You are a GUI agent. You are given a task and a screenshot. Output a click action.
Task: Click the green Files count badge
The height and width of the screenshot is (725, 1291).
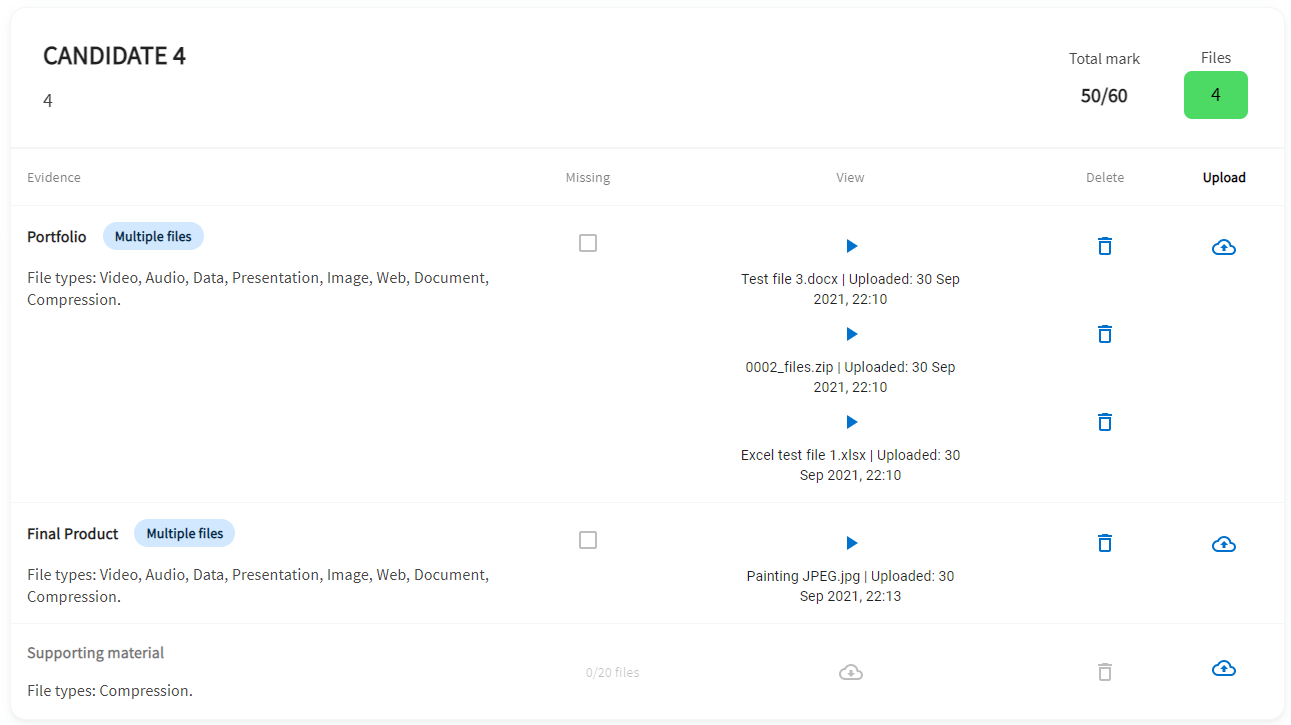[1216, 95]
